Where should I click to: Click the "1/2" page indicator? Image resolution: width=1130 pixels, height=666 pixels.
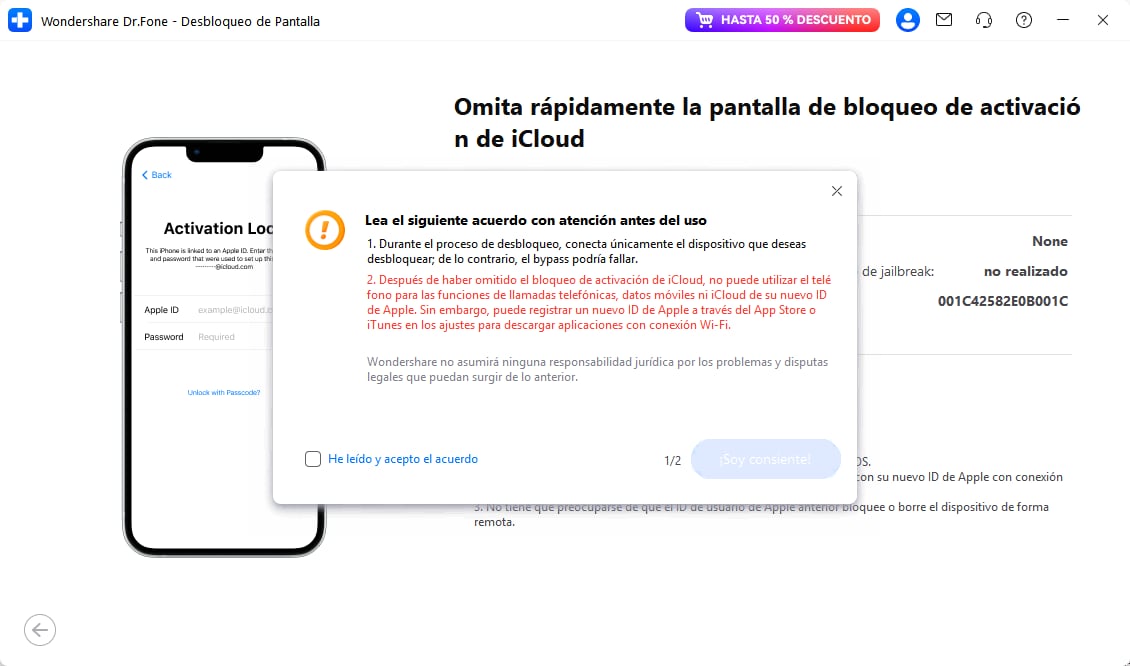point(671,459)
